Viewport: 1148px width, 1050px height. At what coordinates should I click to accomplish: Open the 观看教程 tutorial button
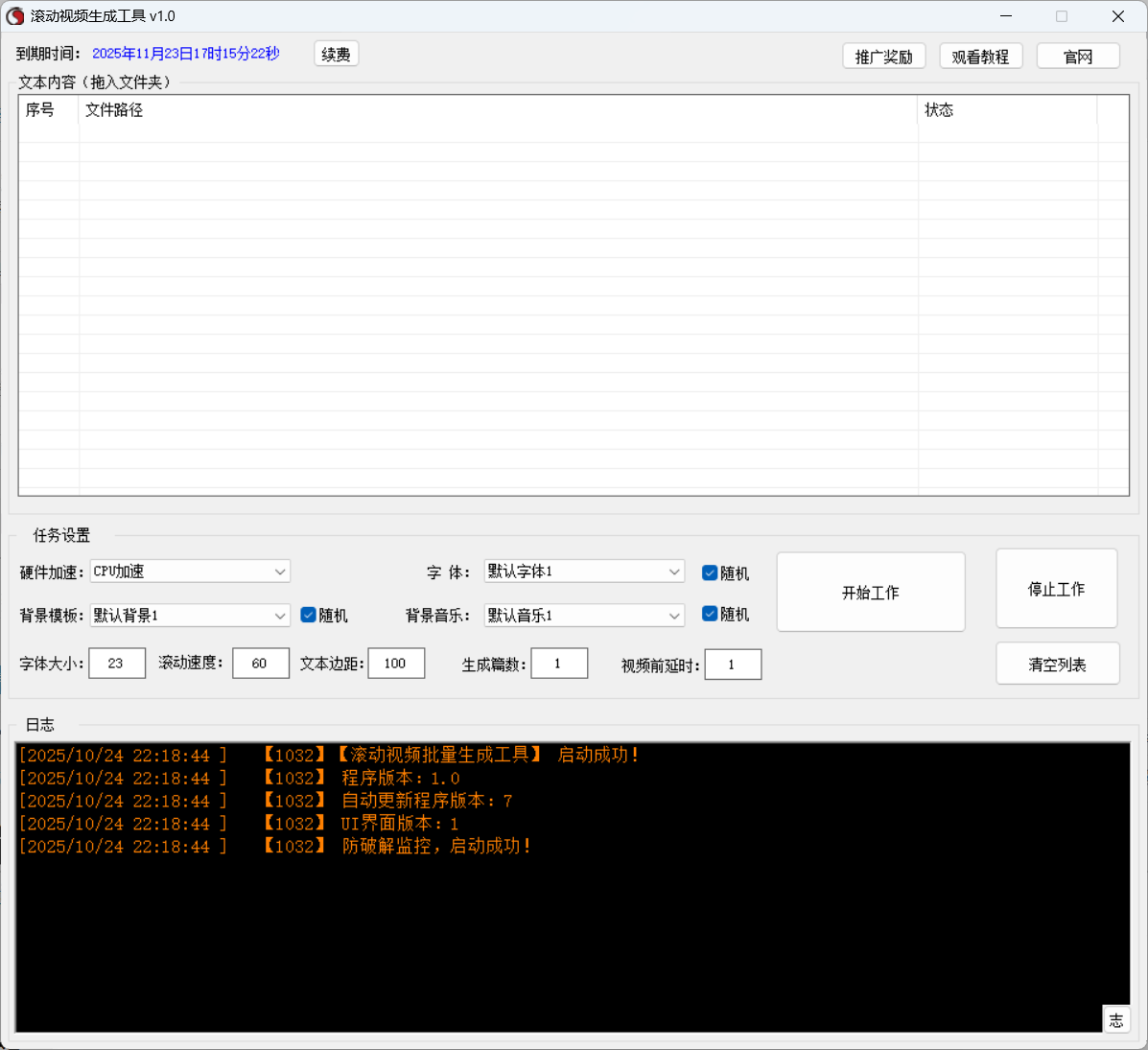(980, 57)
